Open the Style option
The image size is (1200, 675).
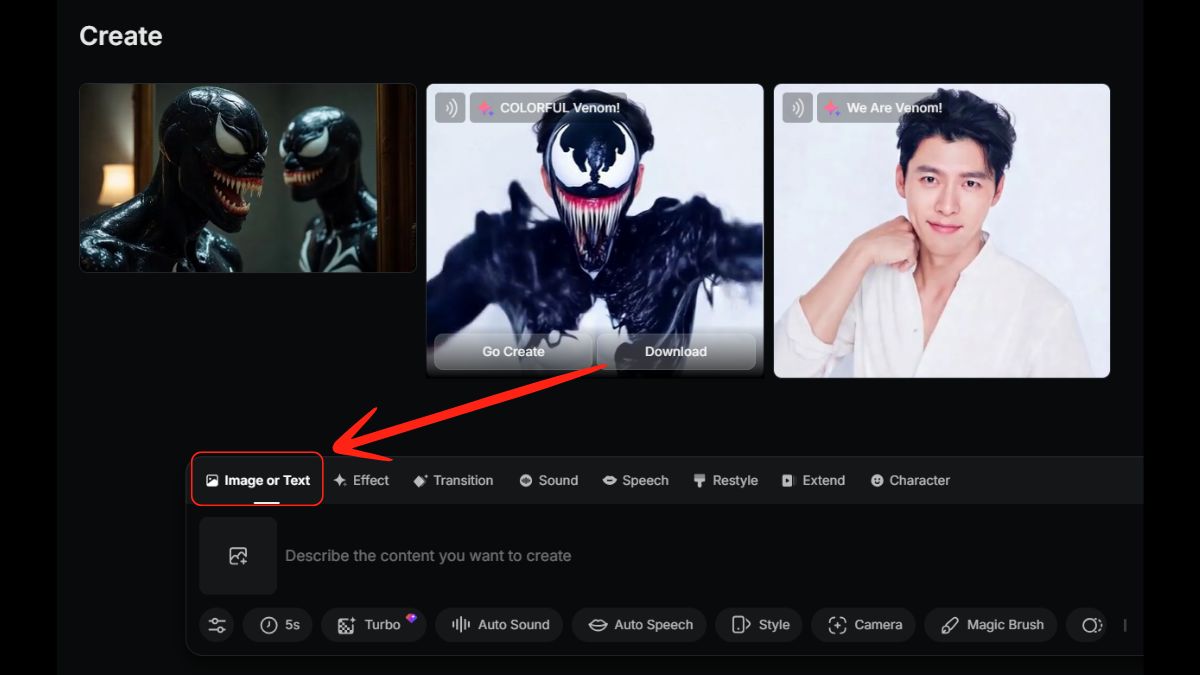pos(759,625)
